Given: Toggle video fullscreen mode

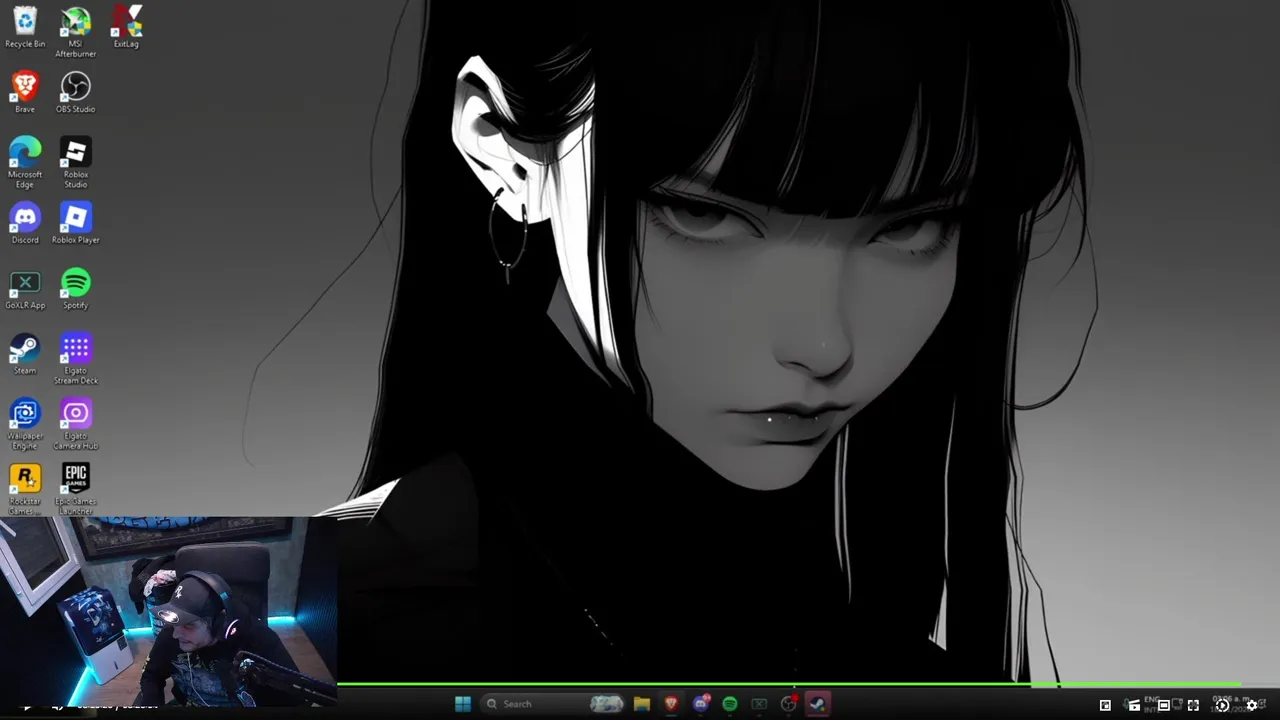Looking at the screenshot, I should coord(1193,705).
